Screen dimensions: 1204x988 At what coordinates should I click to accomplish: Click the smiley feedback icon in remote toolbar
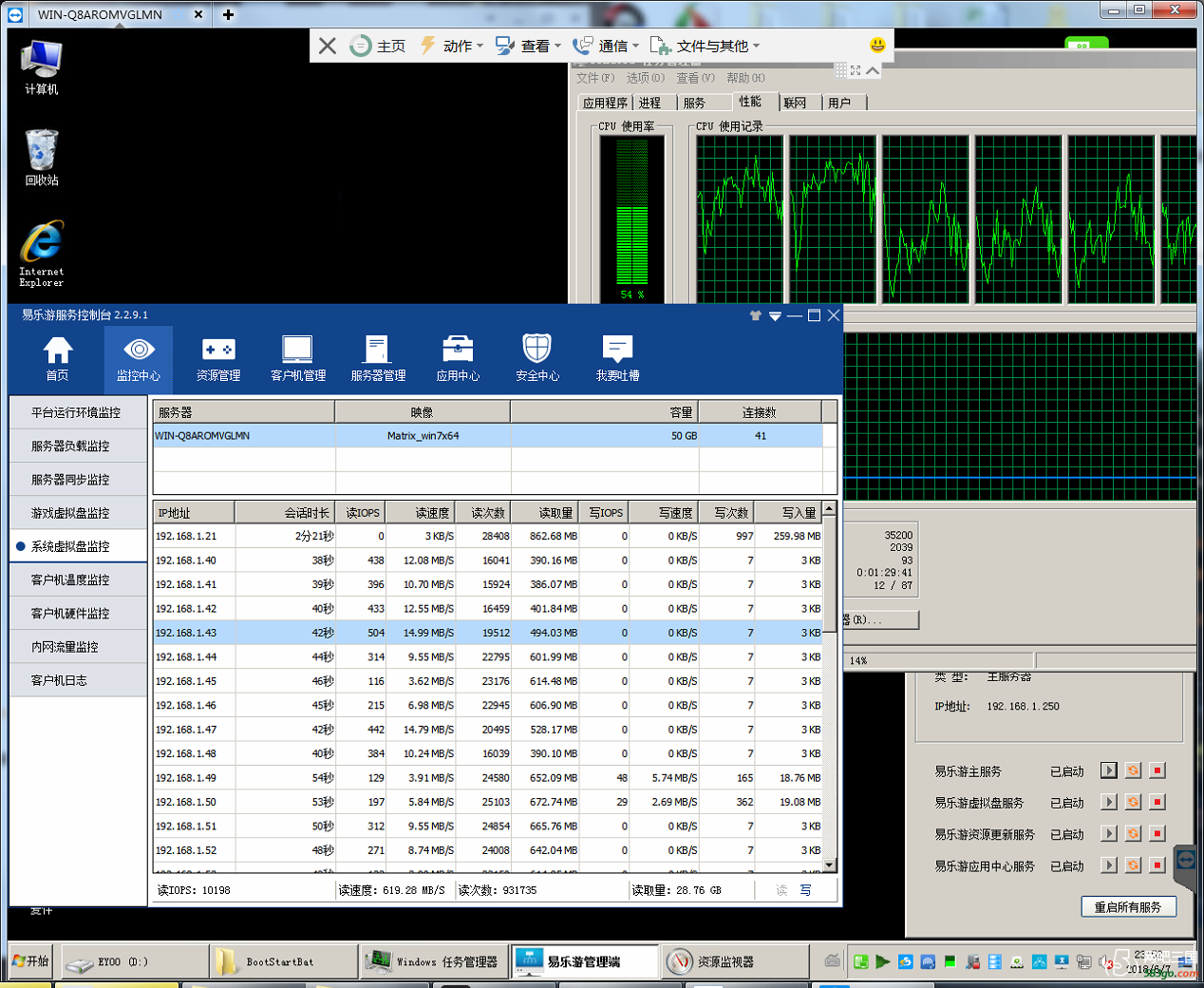877,45
